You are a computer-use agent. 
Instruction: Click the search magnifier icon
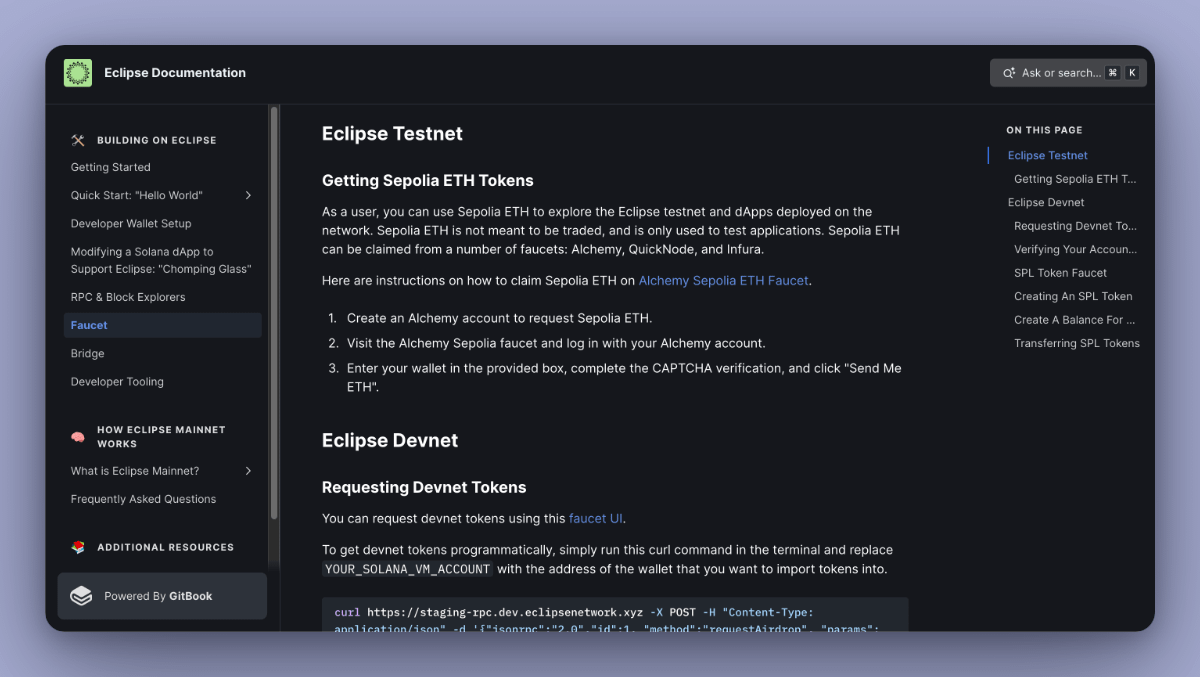coord(1009,73)
